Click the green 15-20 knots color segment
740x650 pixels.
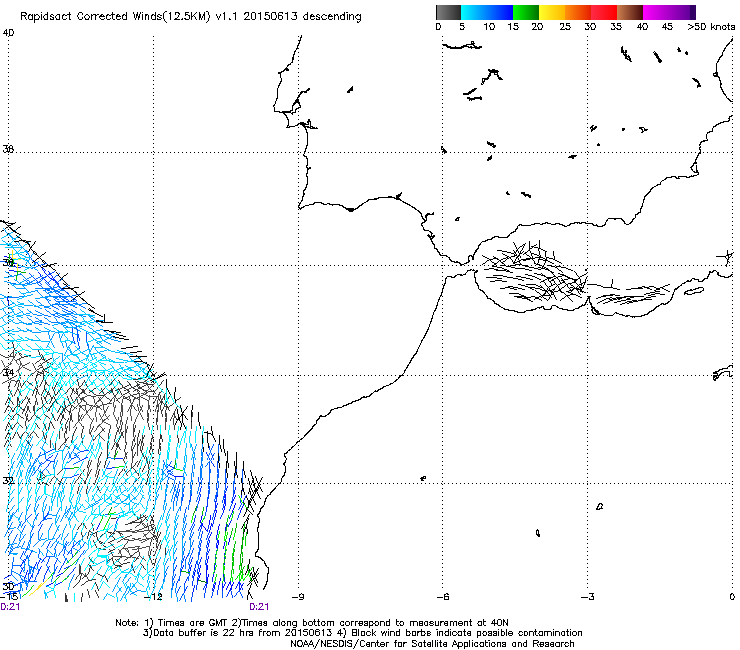click(x=526, y=12)
